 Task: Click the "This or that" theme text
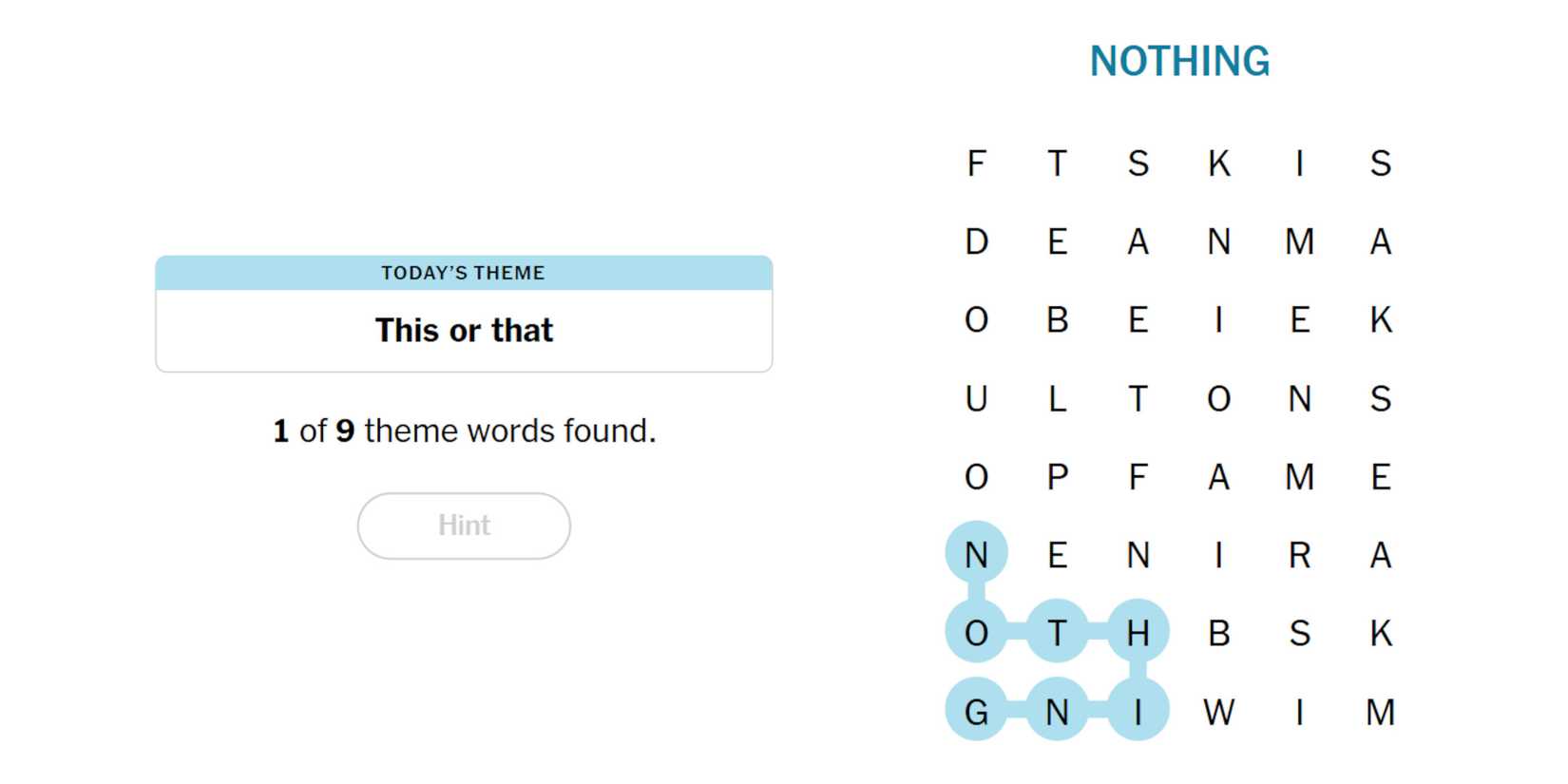[x=464, y=331]
